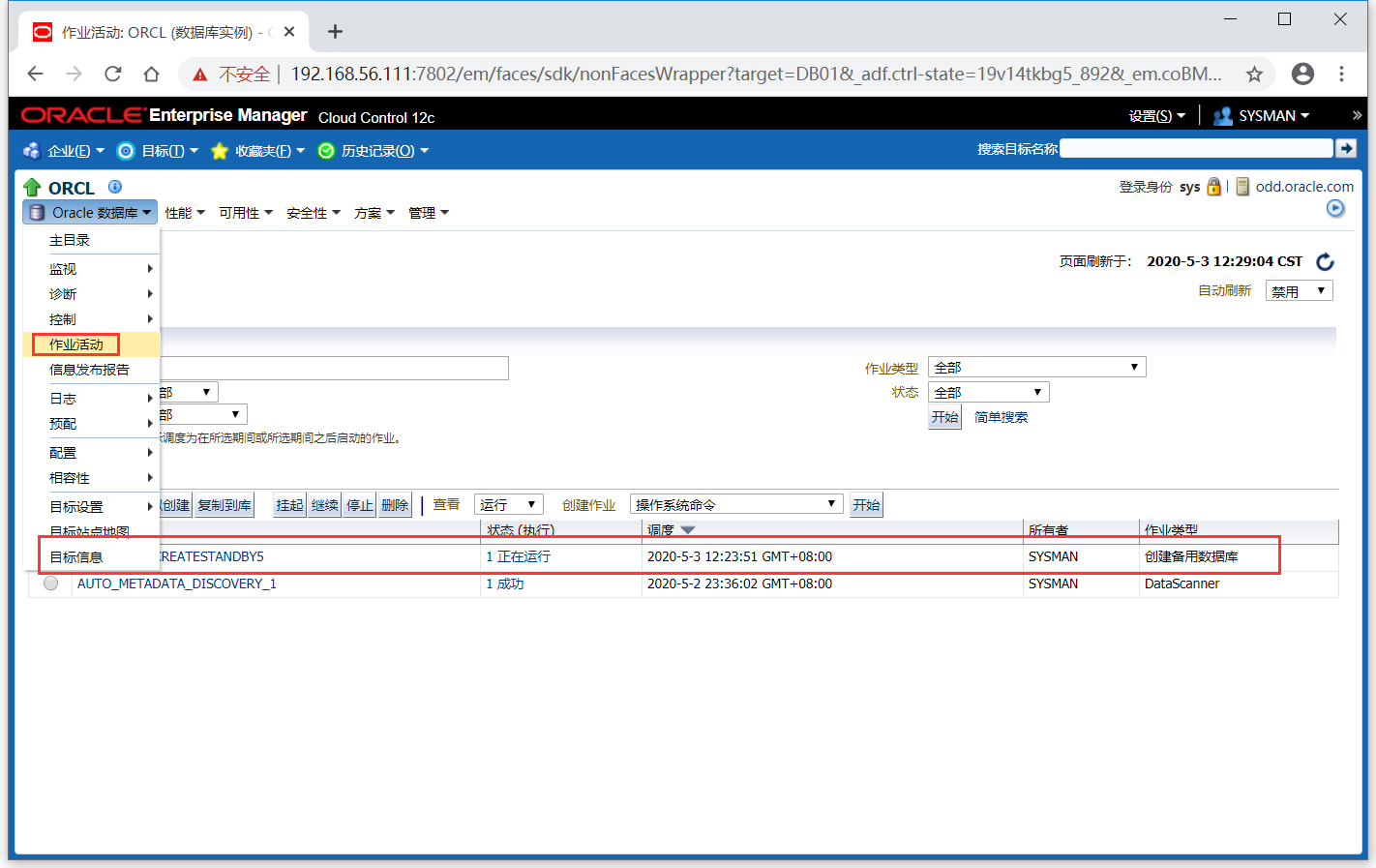Open the 查看 运行 dropdown
Viewport: 1376px width, 868px height.
[x=508, y=504]
